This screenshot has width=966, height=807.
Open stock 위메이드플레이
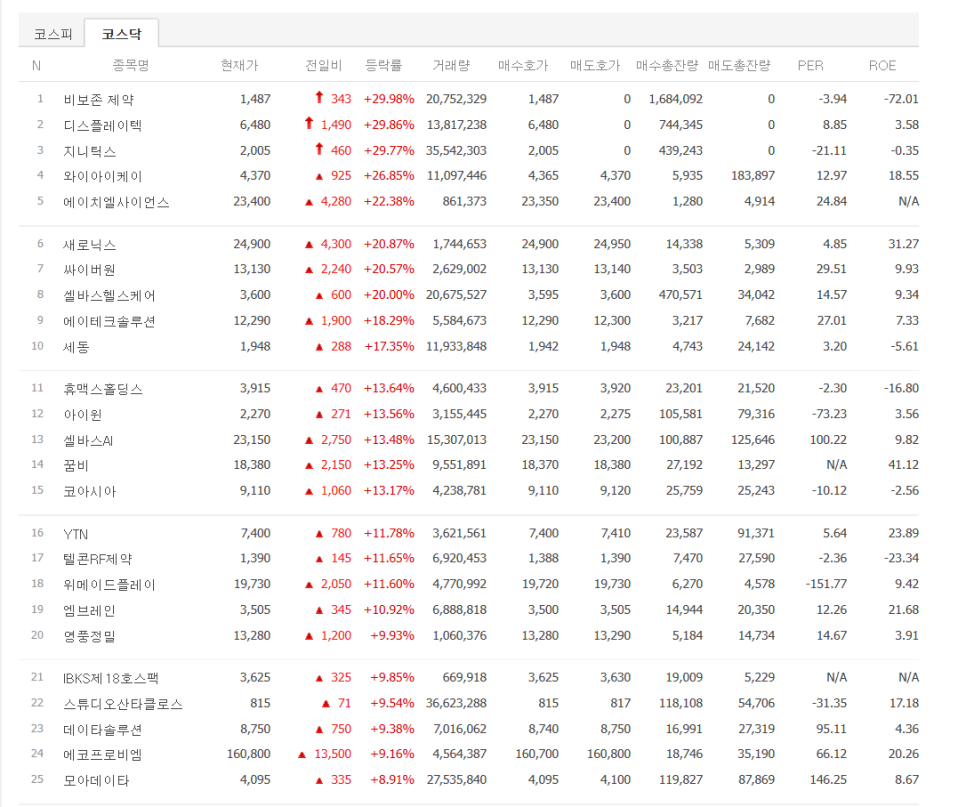click(x=109, y=585)
